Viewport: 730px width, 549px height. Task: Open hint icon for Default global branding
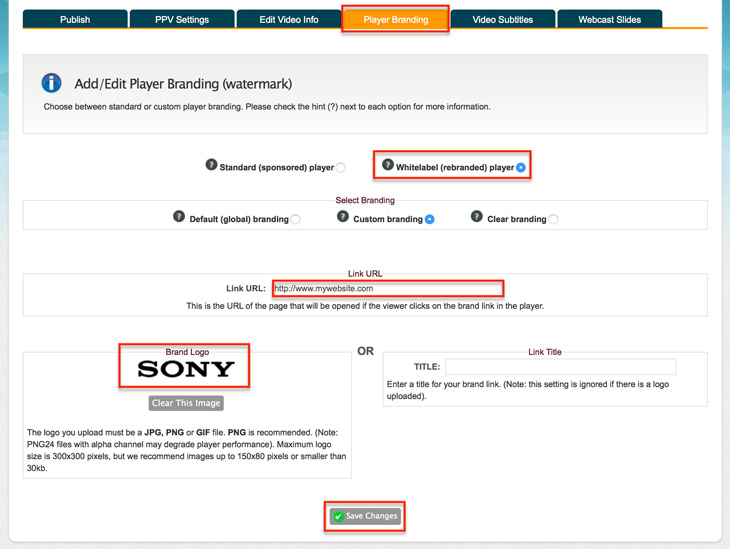(179, 217)
